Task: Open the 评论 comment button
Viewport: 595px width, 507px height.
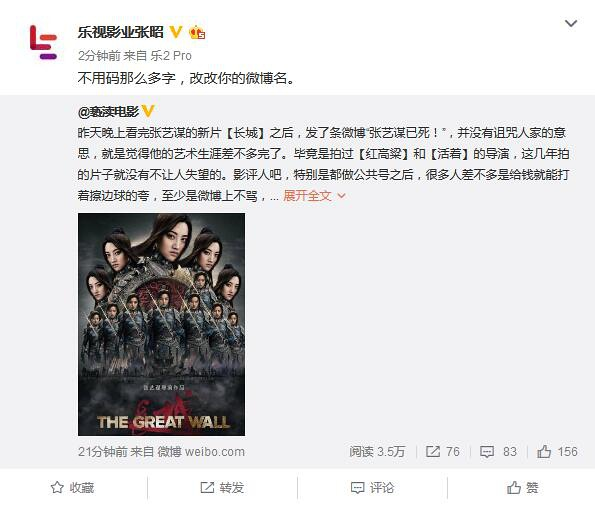Action: [x=372, y=488]
